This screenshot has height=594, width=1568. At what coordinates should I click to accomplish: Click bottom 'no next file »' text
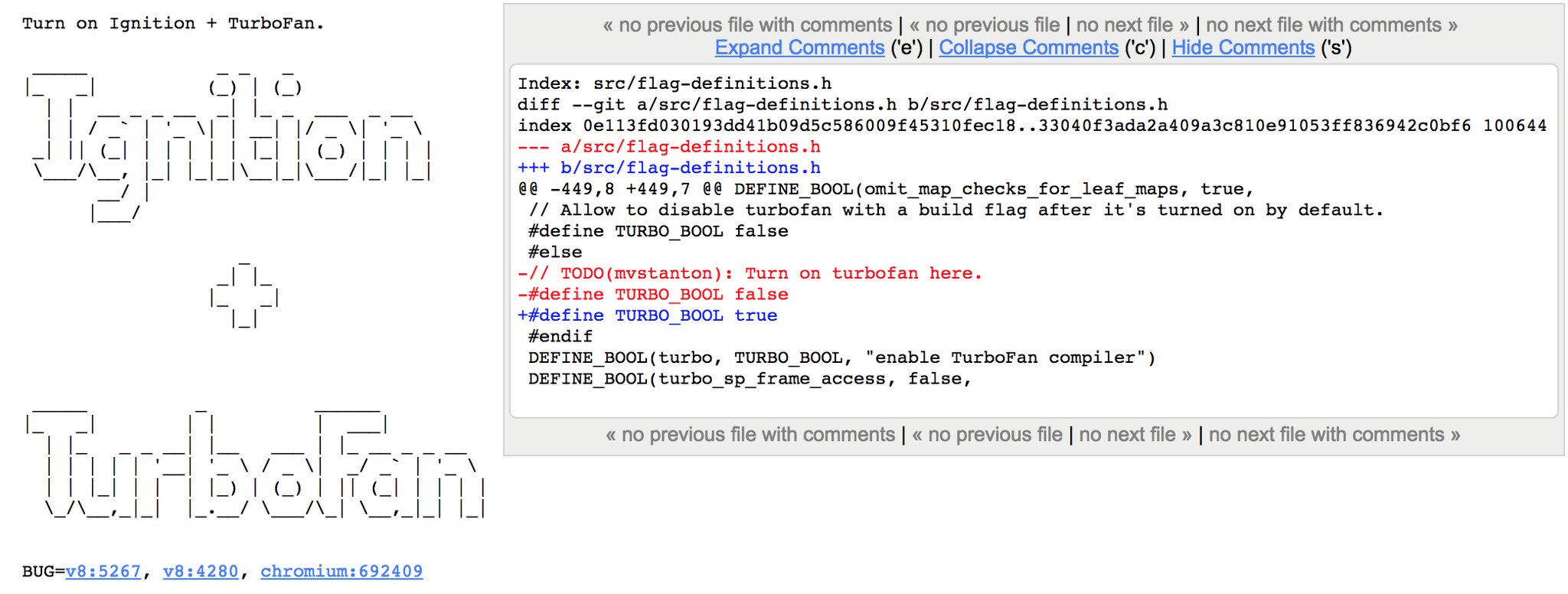[1135, 435]
